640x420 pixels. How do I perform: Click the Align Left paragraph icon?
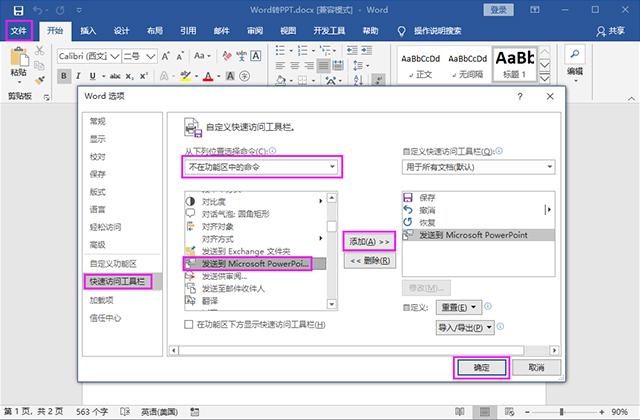click(280, 65)
